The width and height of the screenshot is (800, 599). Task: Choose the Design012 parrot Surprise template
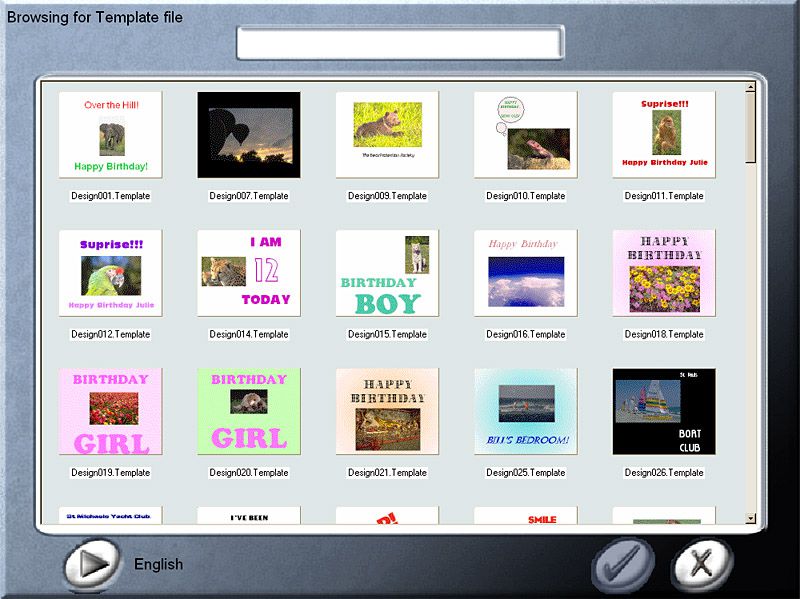click(x=110, y=273)
